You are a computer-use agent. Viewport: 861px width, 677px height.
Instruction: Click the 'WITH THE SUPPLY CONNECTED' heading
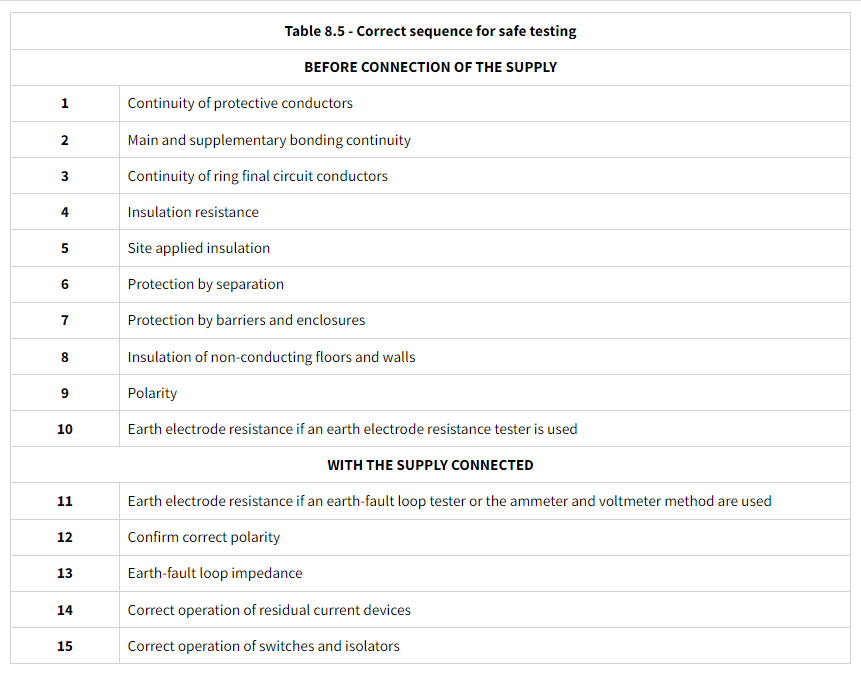click(x=430, y=465)
